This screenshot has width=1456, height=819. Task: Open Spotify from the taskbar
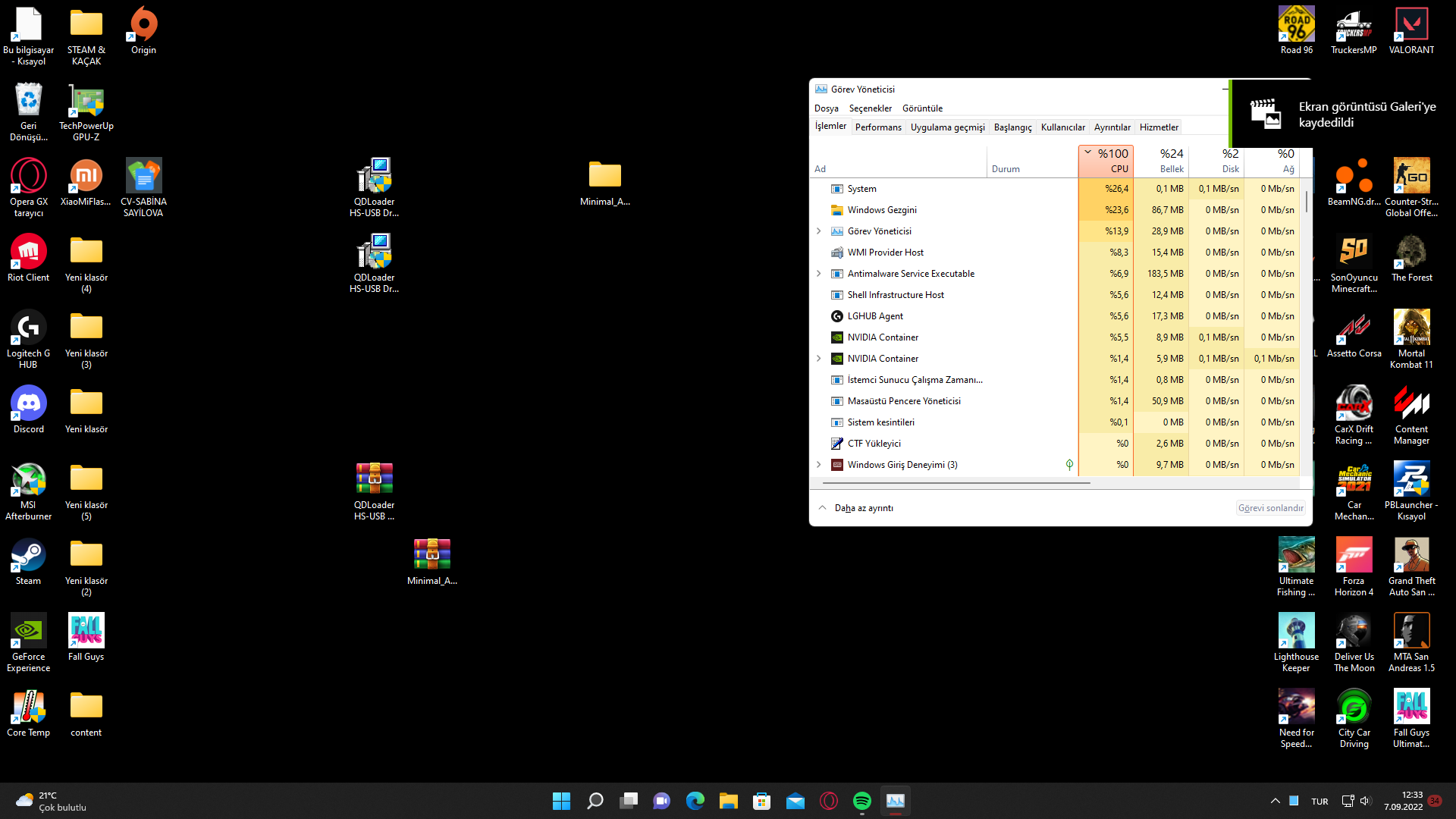click(862, 801)
